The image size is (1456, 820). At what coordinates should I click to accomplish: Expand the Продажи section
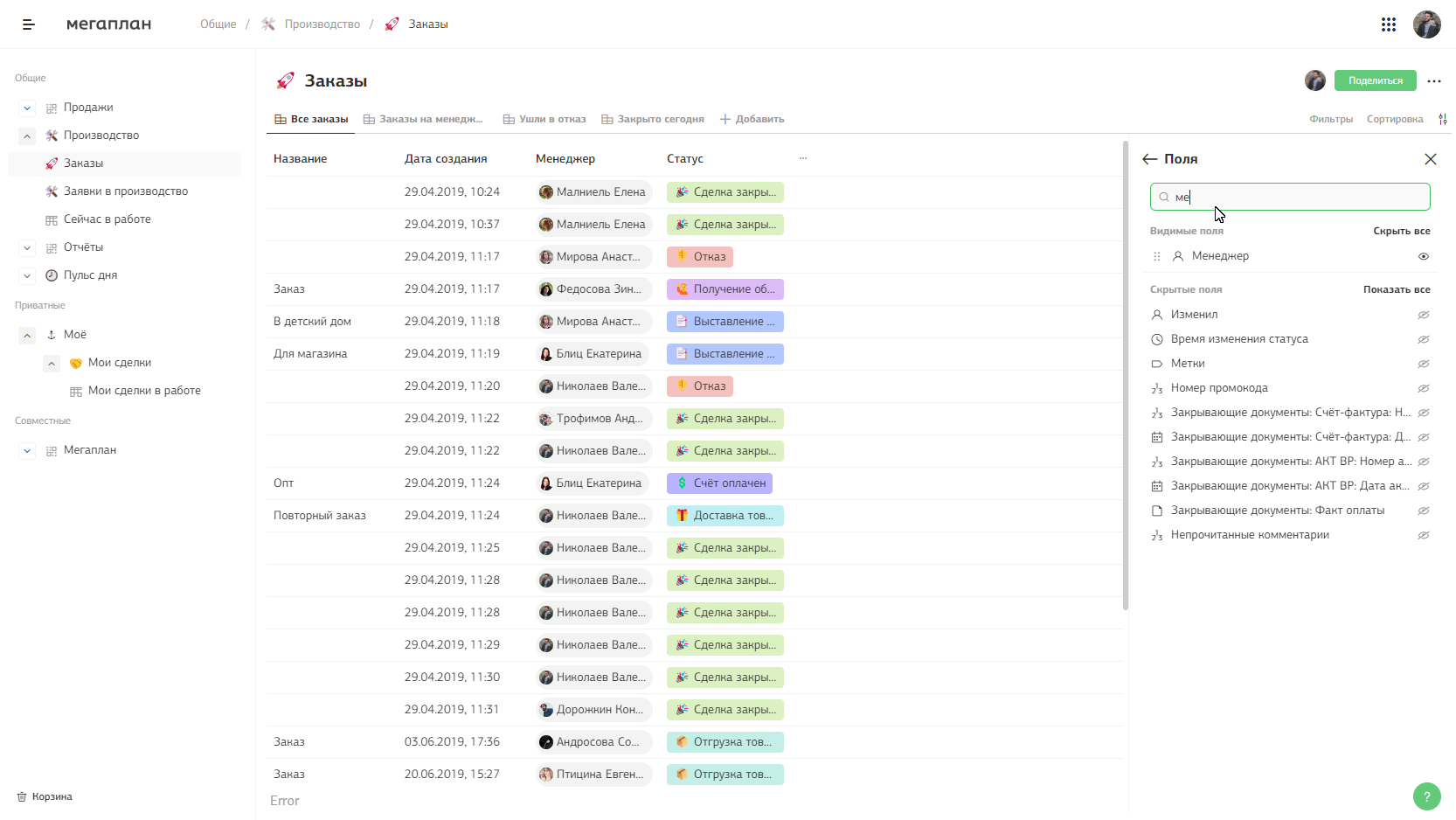pos(27,108)
